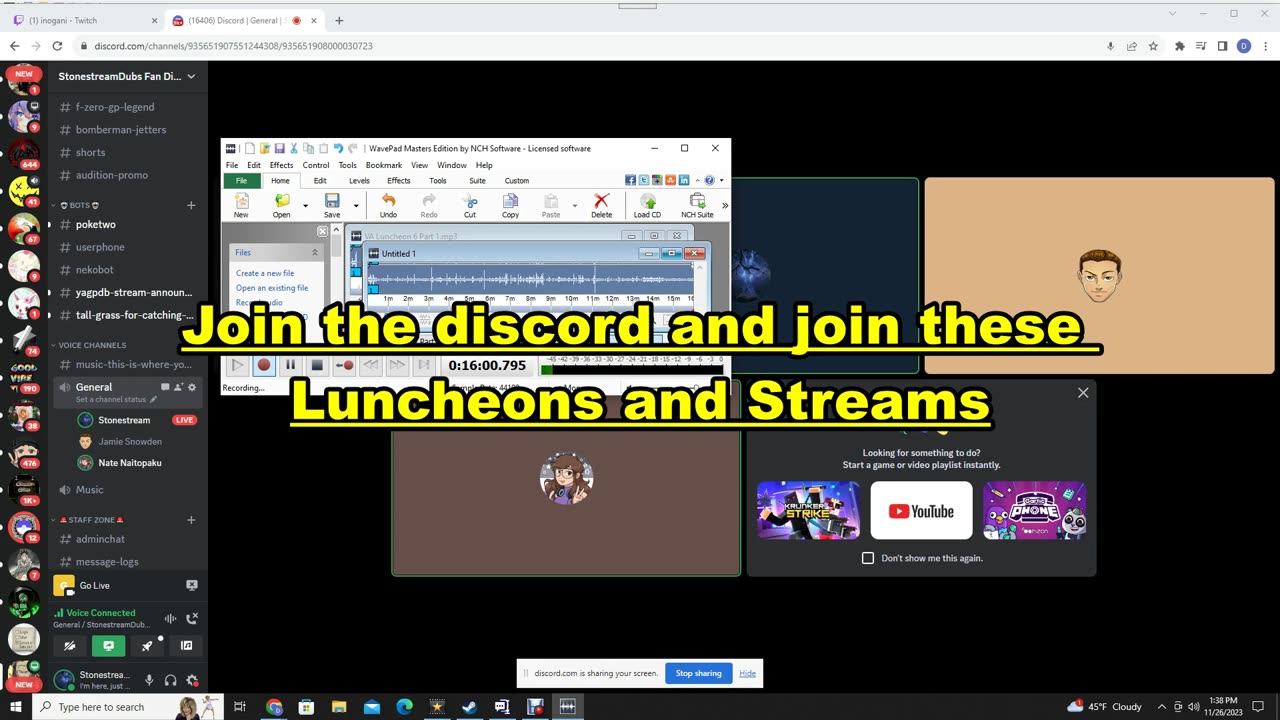Open chat icon on General voice channel

pos(165,387)
